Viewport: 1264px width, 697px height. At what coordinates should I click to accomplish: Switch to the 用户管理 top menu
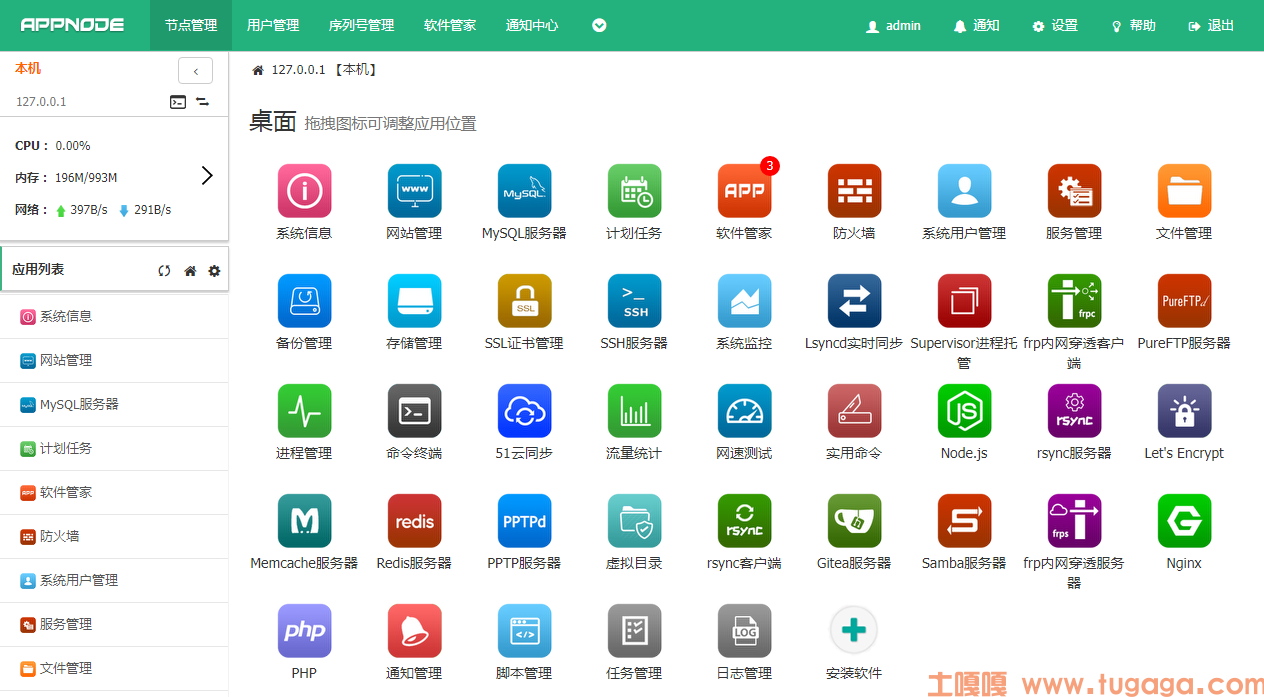[x=273, y=25]
